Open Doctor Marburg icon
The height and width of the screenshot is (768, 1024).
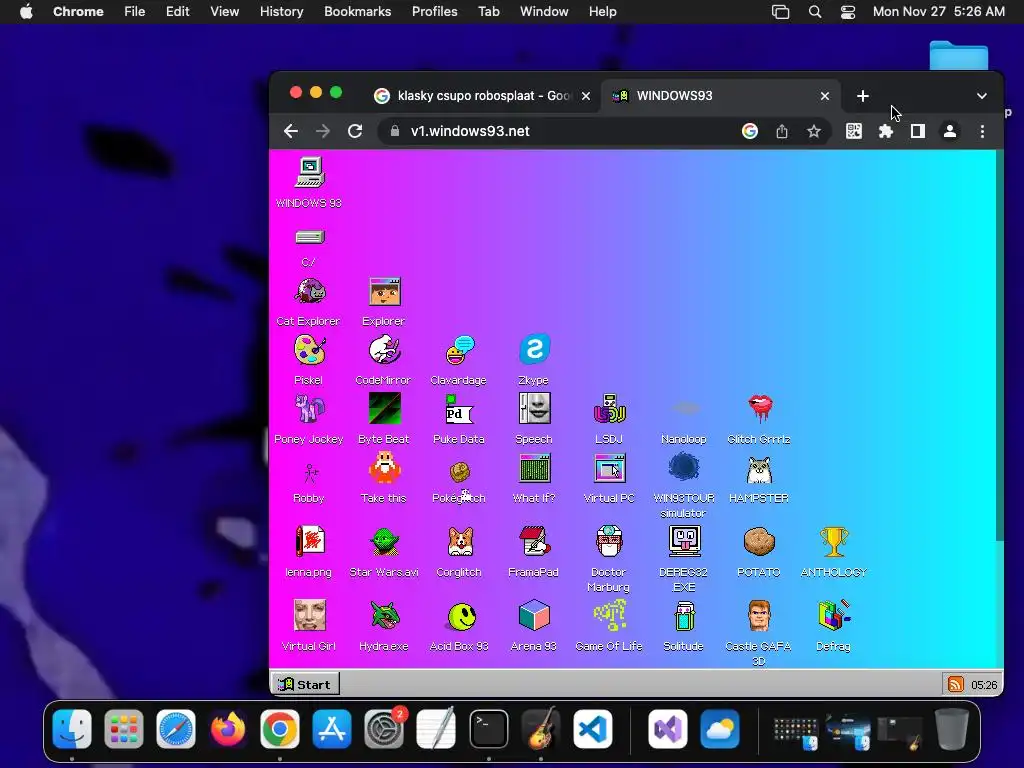(609, 541)
